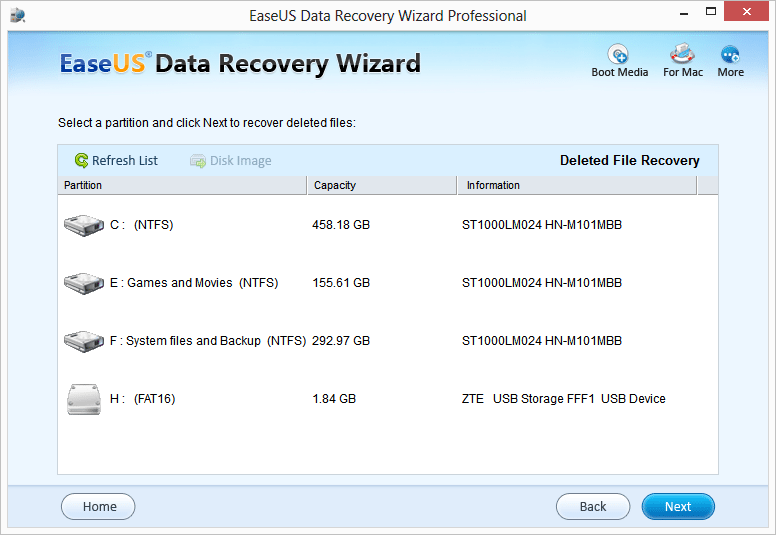Click ST1000LM024 info in the E: row
The image size is (776, 535).
(542, 283)
